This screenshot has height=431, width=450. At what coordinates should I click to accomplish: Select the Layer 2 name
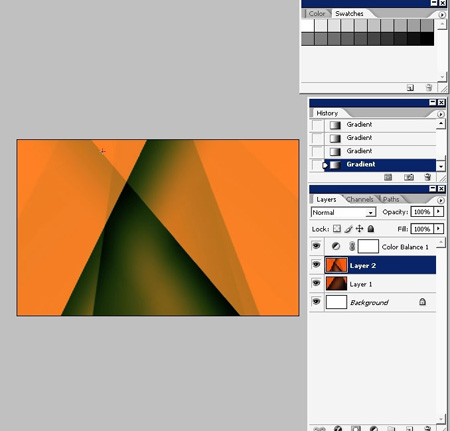(363, 266)
